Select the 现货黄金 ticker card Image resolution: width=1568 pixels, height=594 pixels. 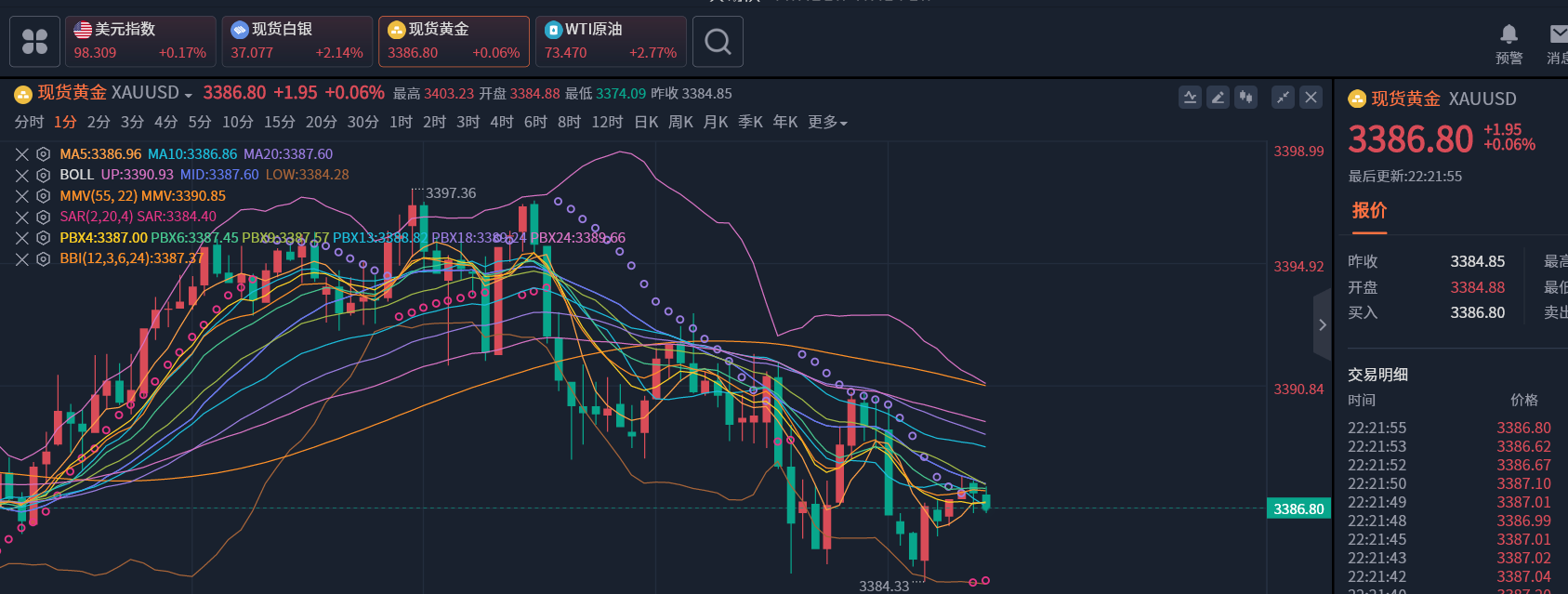(455, 42)
